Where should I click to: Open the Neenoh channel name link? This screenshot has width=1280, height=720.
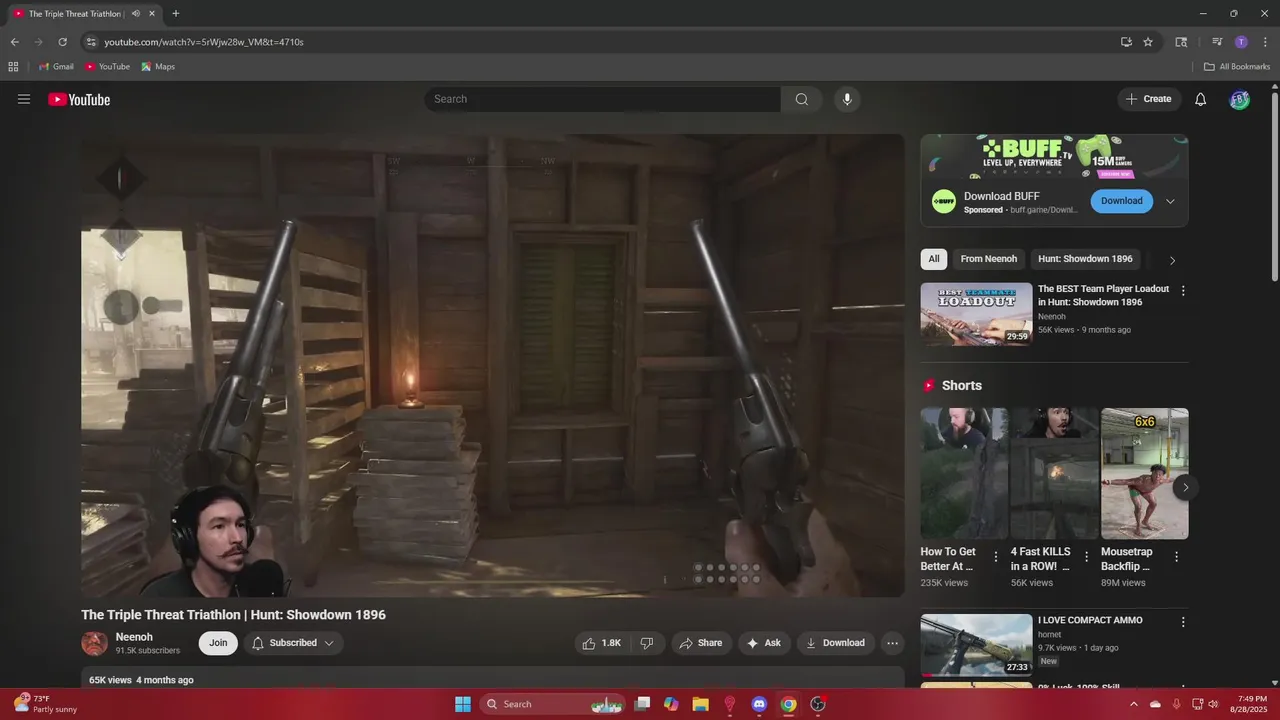[x=134, y=637]
